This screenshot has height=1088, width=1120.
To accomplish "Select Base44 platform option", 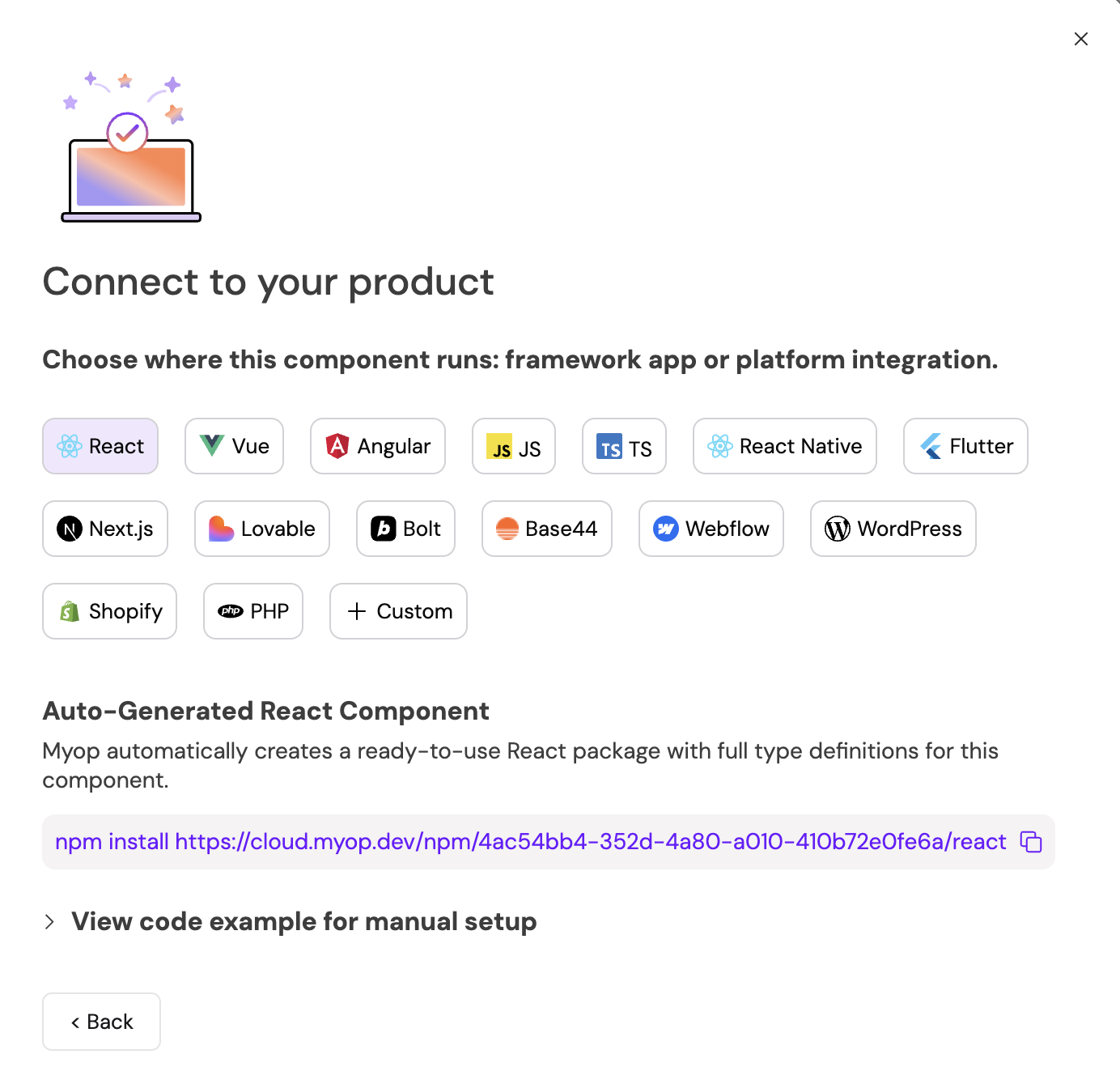I will pyautogui.click(x=547, y=529).
